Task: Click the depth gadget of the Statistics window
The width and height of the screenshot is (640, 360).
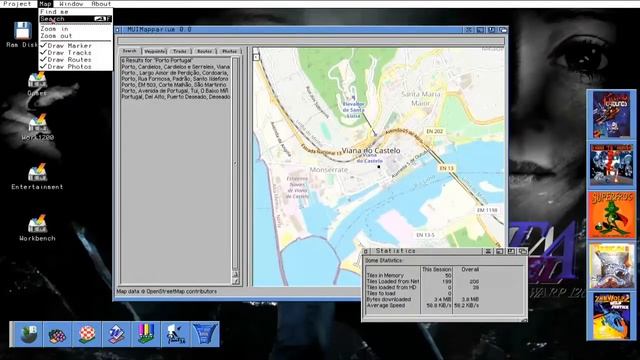Action: coord(522,251)
